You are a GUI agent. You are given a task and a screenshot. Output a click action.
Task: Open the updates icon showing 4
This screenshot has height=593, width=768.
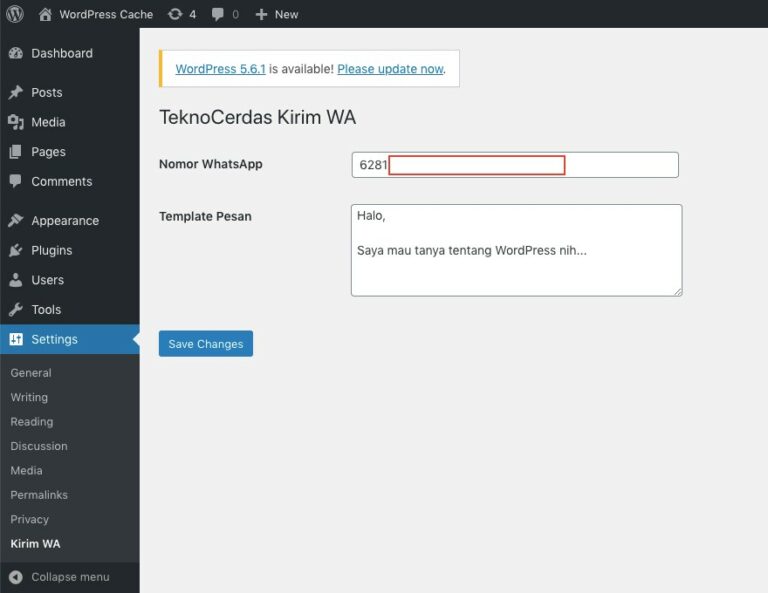(x=175, y=14)
